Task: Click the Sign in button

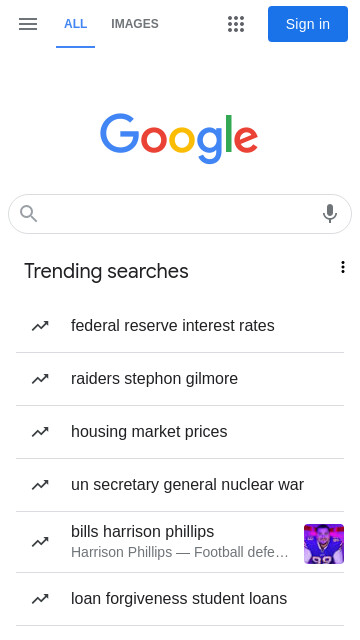Action: coord(308,24)
